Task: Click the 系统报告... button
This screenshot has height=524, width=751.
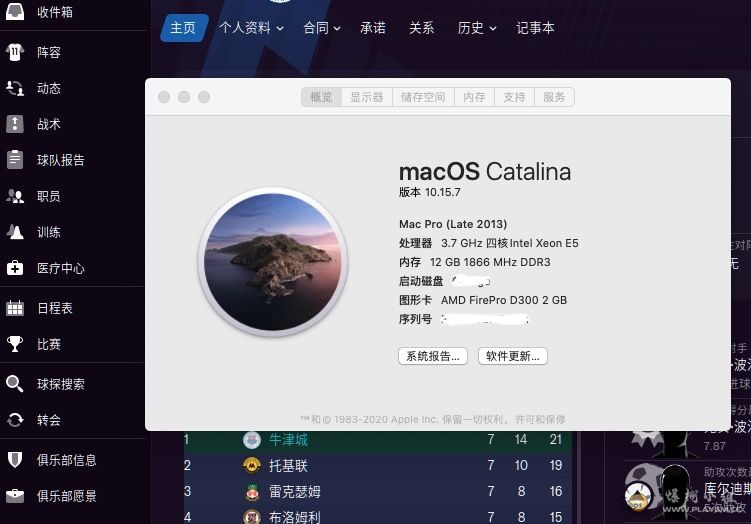Action: click(433, 356)
